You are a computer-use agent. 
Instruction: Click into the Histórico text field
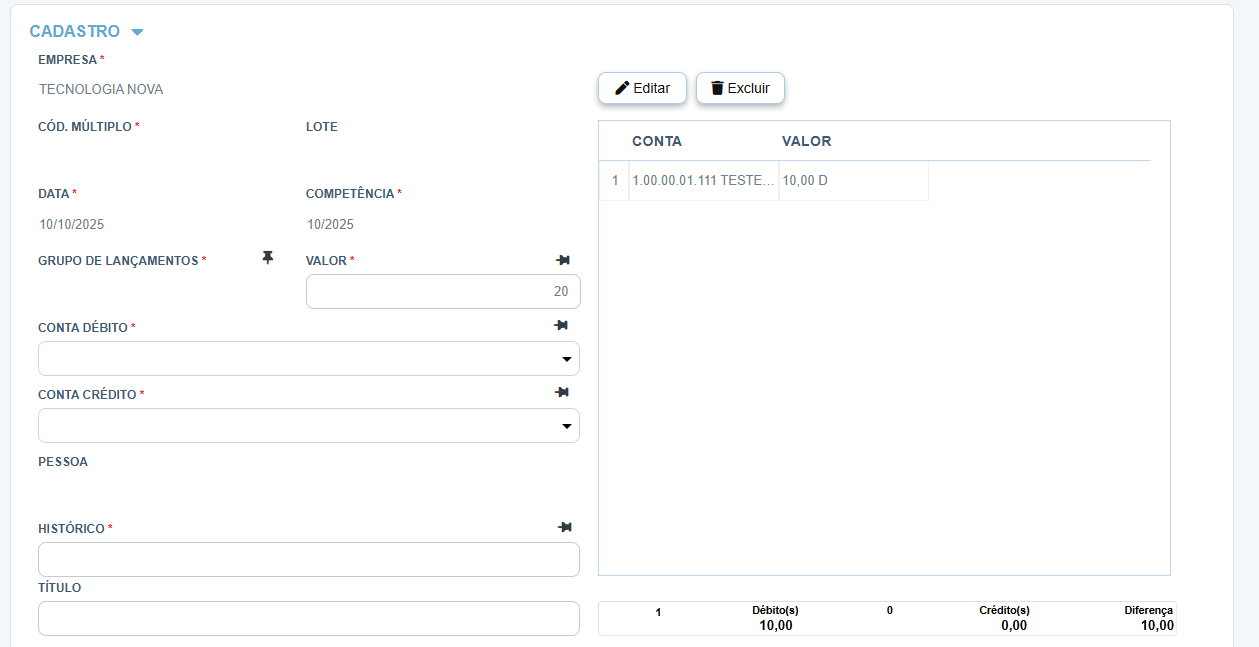[x=308, y=560]
